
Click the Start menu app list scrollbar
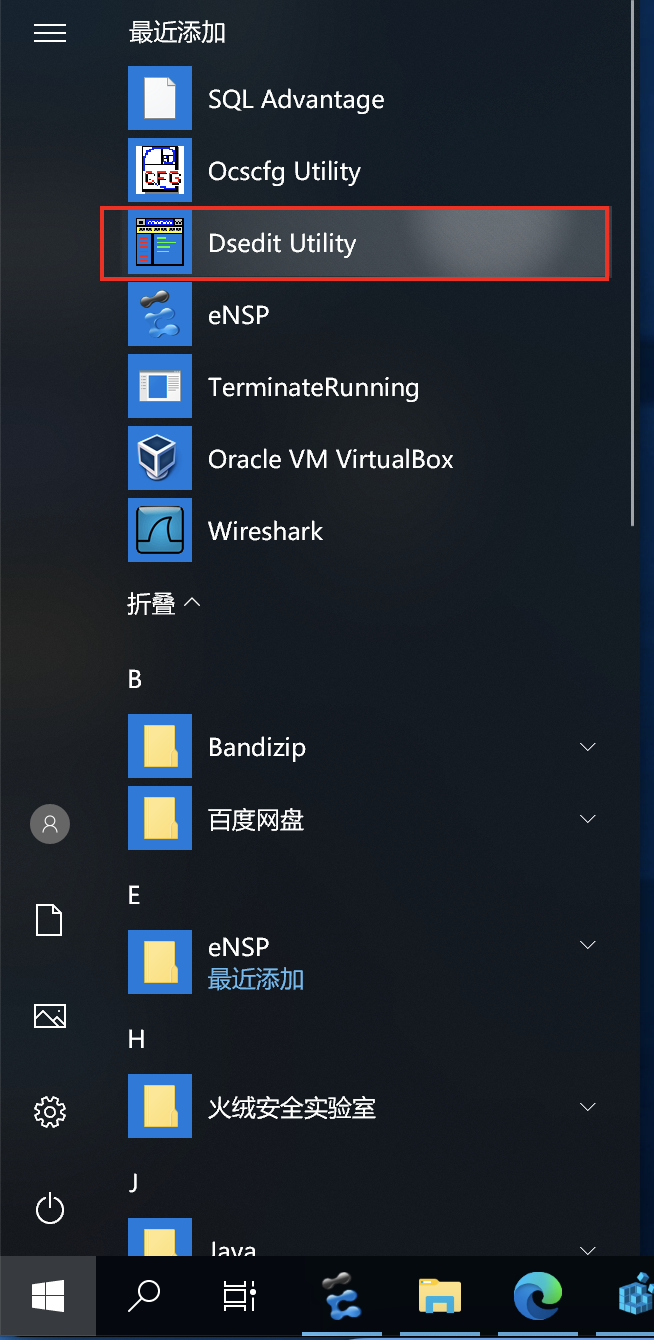(x=632, y=262)
